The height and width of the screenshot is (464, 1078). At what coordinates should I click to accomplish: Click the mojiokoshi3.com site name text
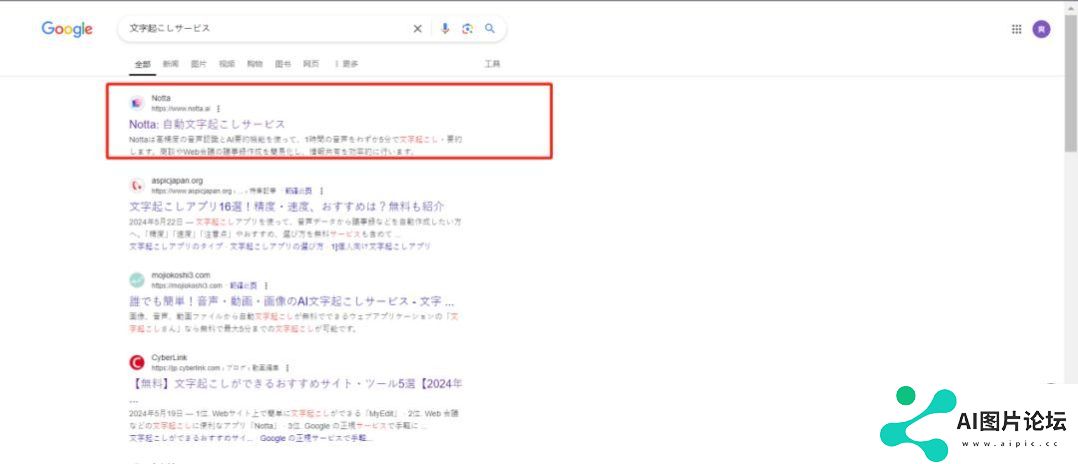click(x=181, y=275)
